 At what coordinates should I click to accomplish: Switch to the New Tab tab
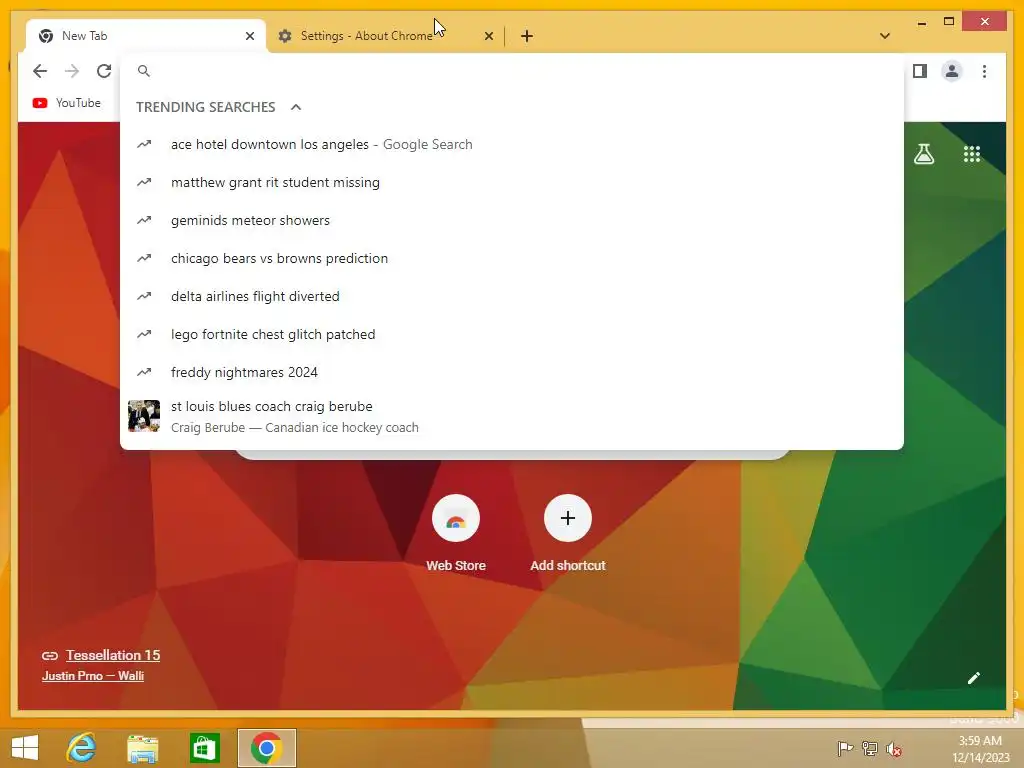pos(146,36)
